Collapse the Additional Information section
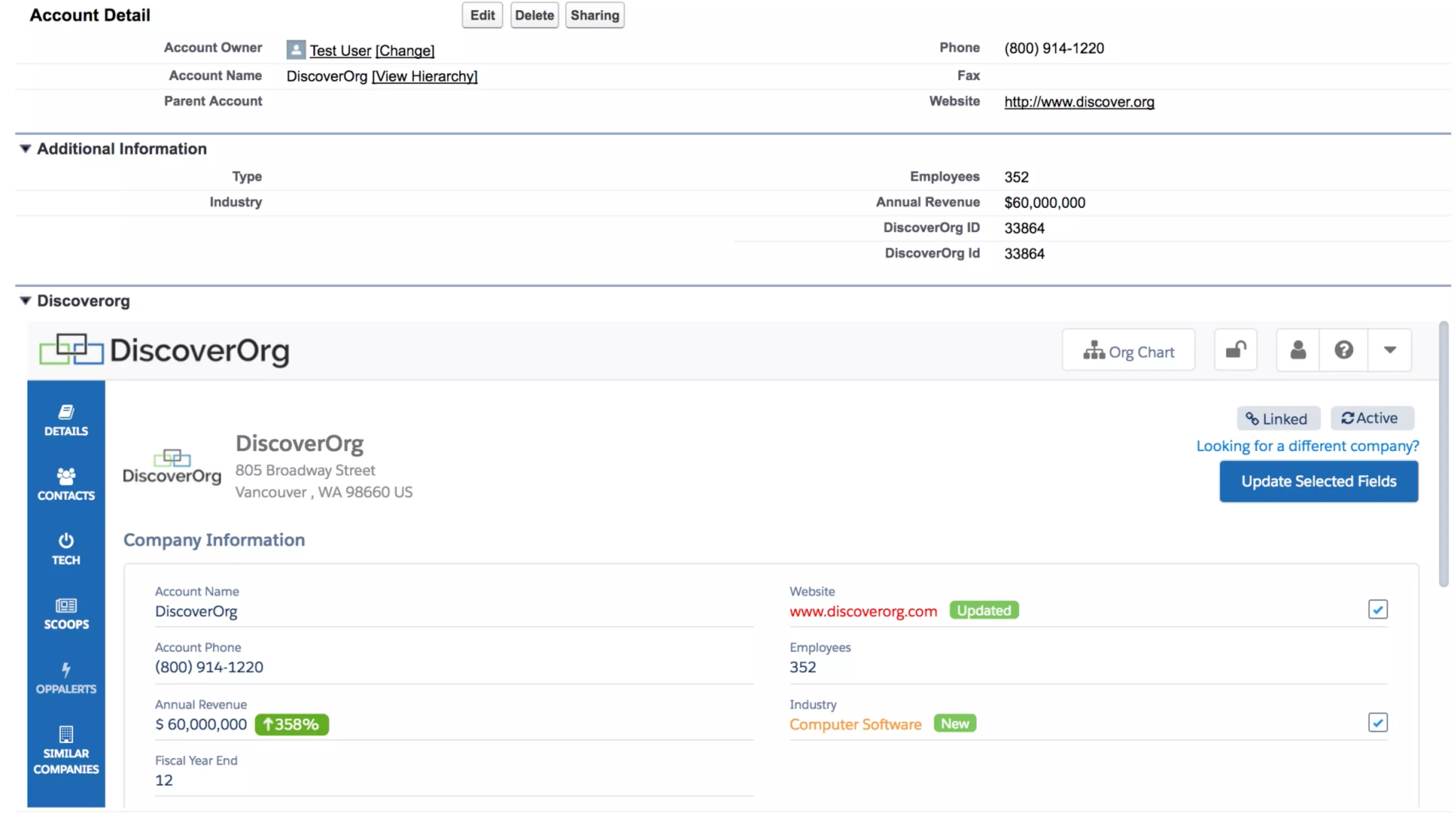The image size is (1456, 814). [x=25, y=149]
